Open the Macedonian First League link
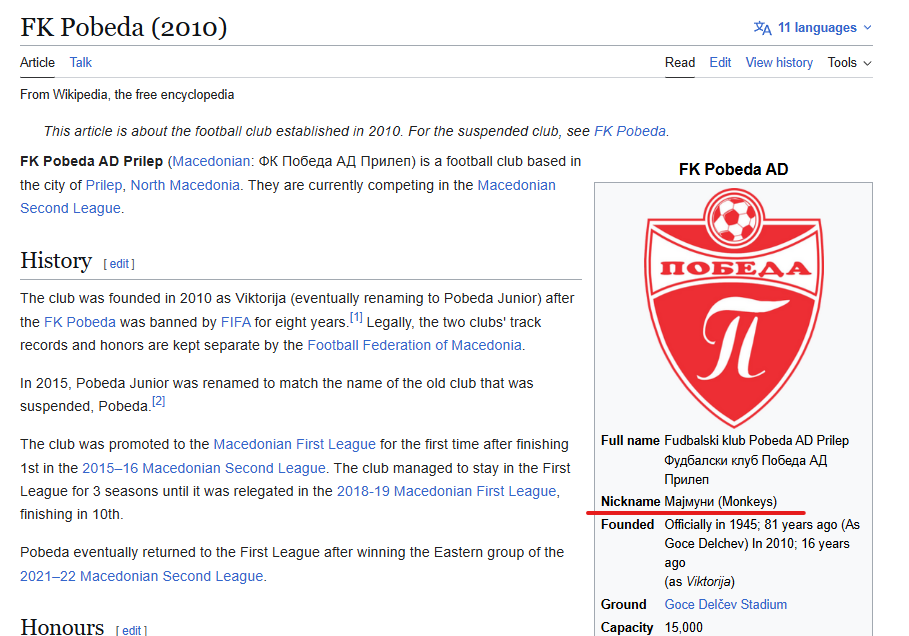 click(294, 444)
